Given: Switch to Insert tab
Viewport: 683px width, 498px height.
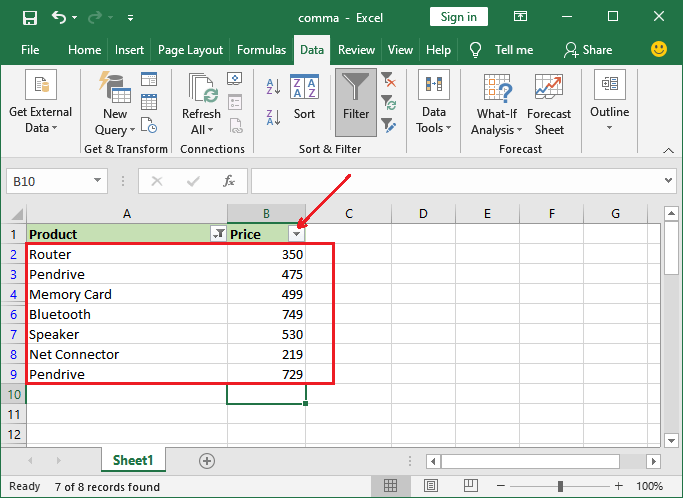Looking at the screenshot, I should pos(129,50).
